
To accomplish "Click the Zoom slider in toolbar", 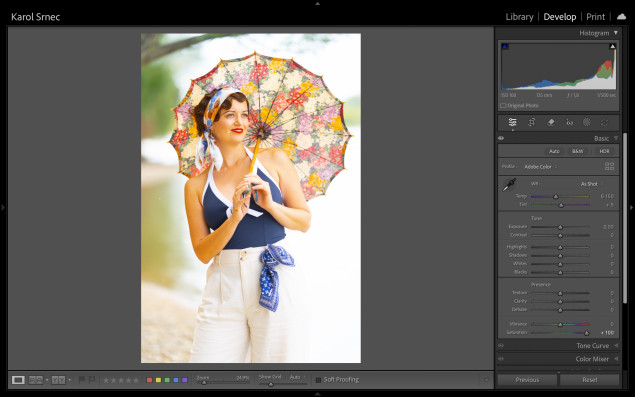I will [x=222, y=382].
